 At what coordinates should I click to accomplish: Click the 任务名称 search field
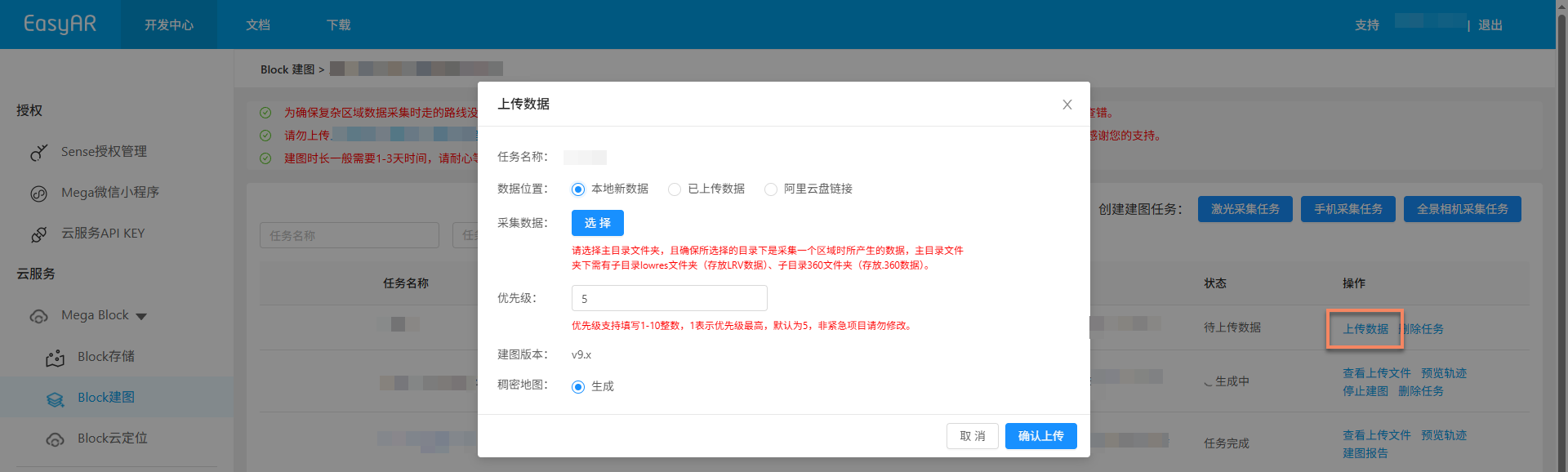pos(350,235)
